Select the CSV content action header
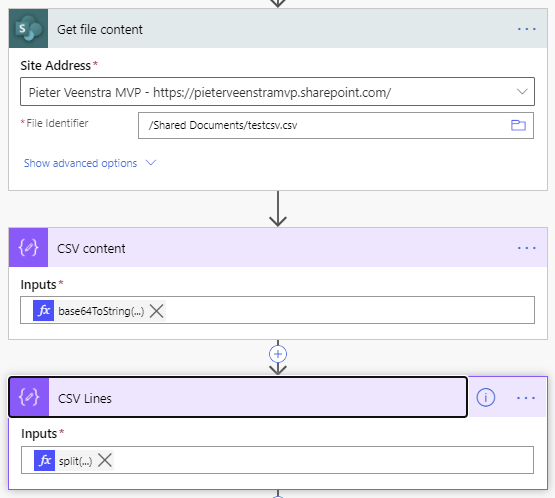This screenshot has width=555, height=498. pyautogui.click(x=278, y=247)
